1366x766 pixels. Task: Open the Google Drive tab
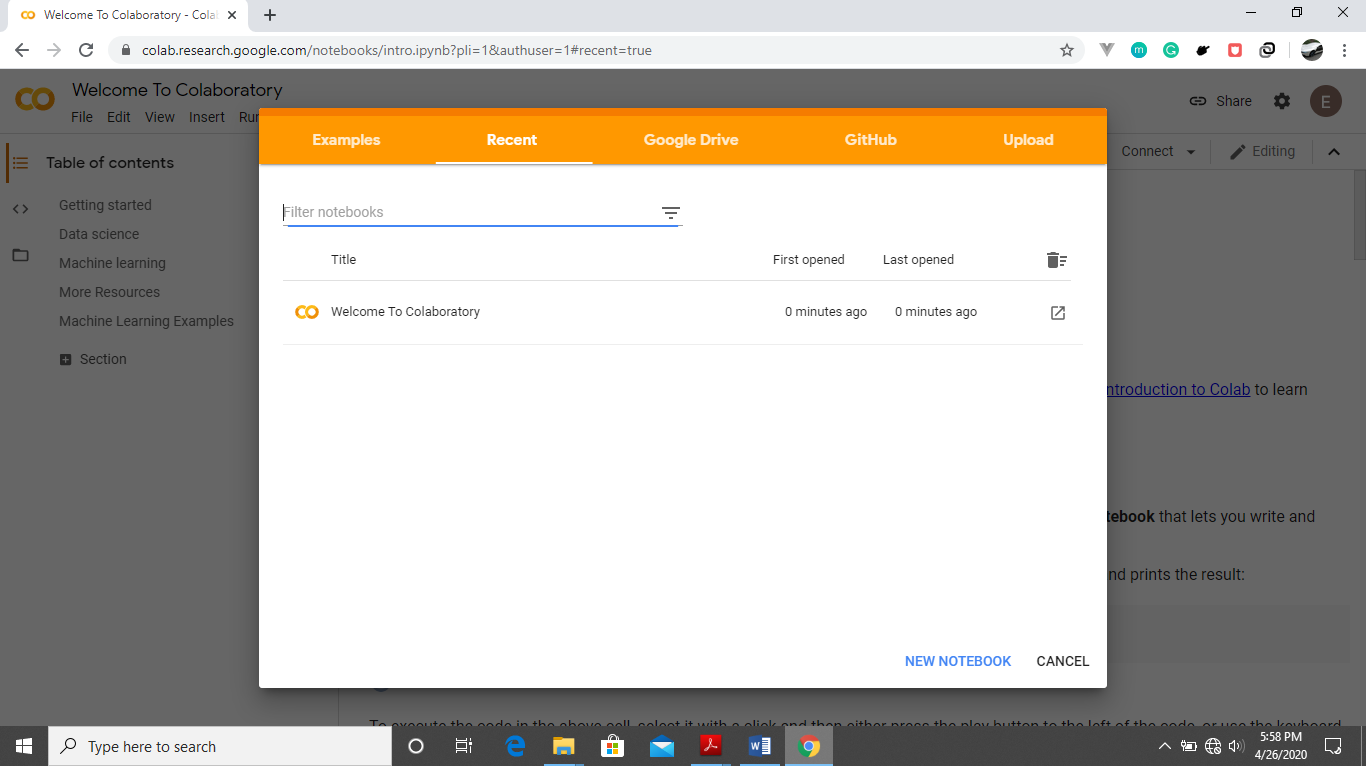coord(691,140)
